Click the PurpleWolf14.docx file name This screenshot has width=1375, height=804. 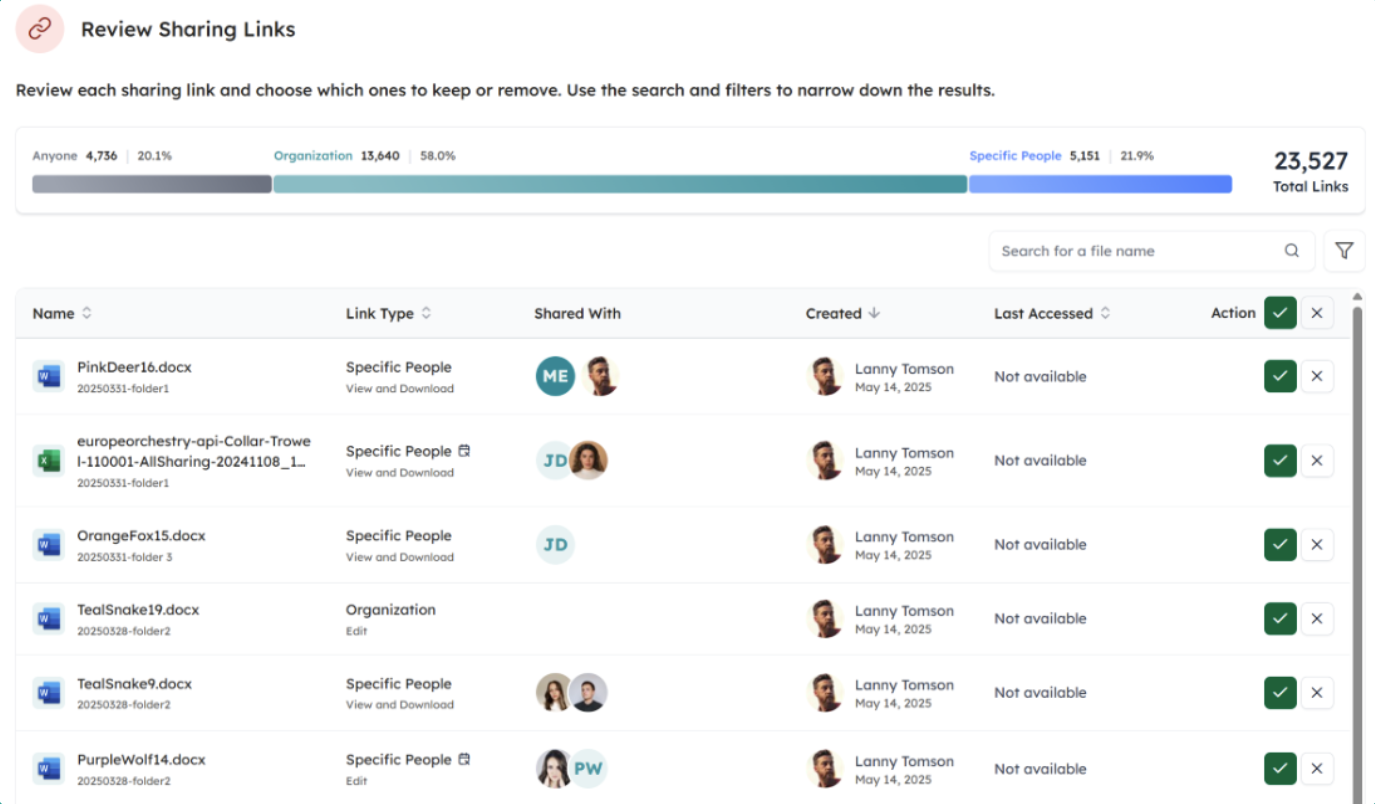tap(141, 759)
